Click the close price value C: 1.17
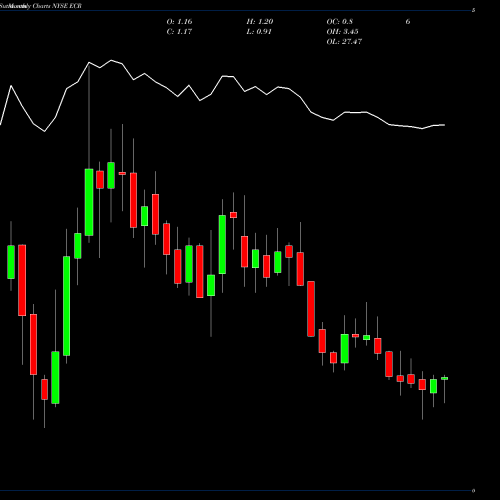The height and width of the screenshot is (500, 500). click(179, 32)
